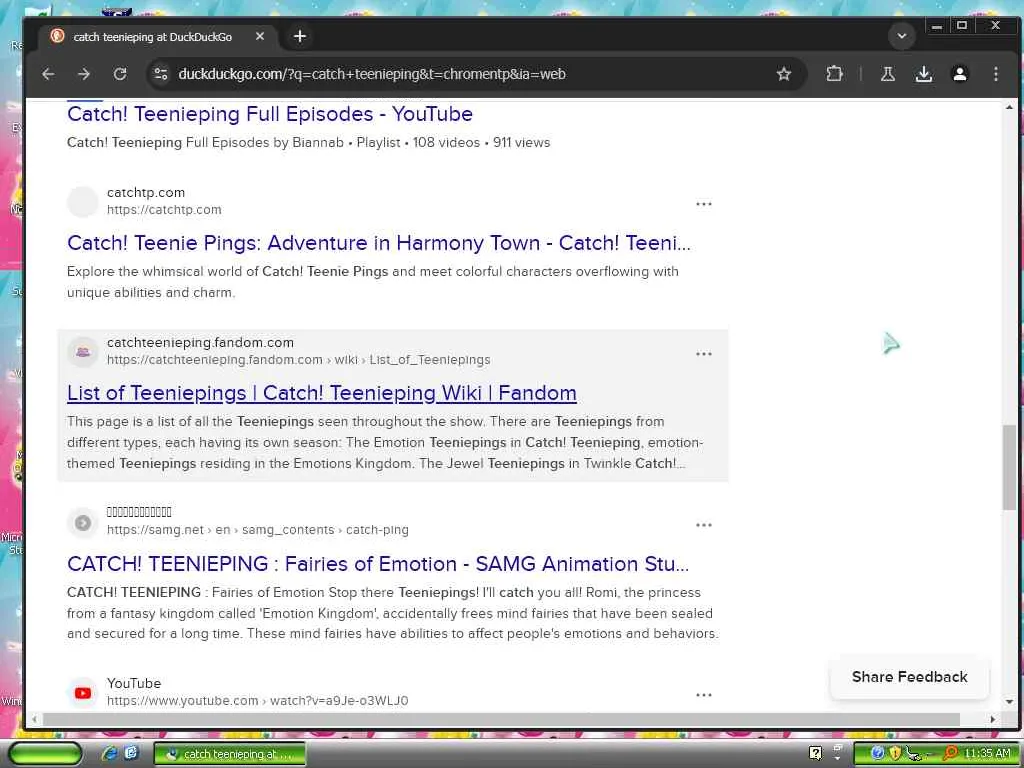Image resolution: width=1024 pixels, height=768 pixels.
Task: Click second quick launch icon in taskbar
Action: pyautogui.click(x=131, y=753)
